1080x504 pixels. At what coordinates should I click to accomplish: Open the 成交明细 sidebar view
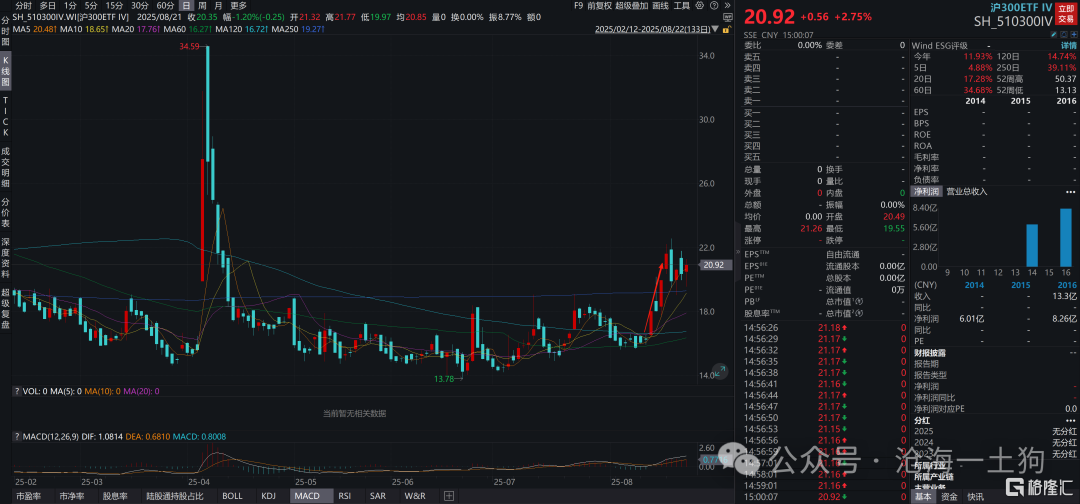pos(6,167)
